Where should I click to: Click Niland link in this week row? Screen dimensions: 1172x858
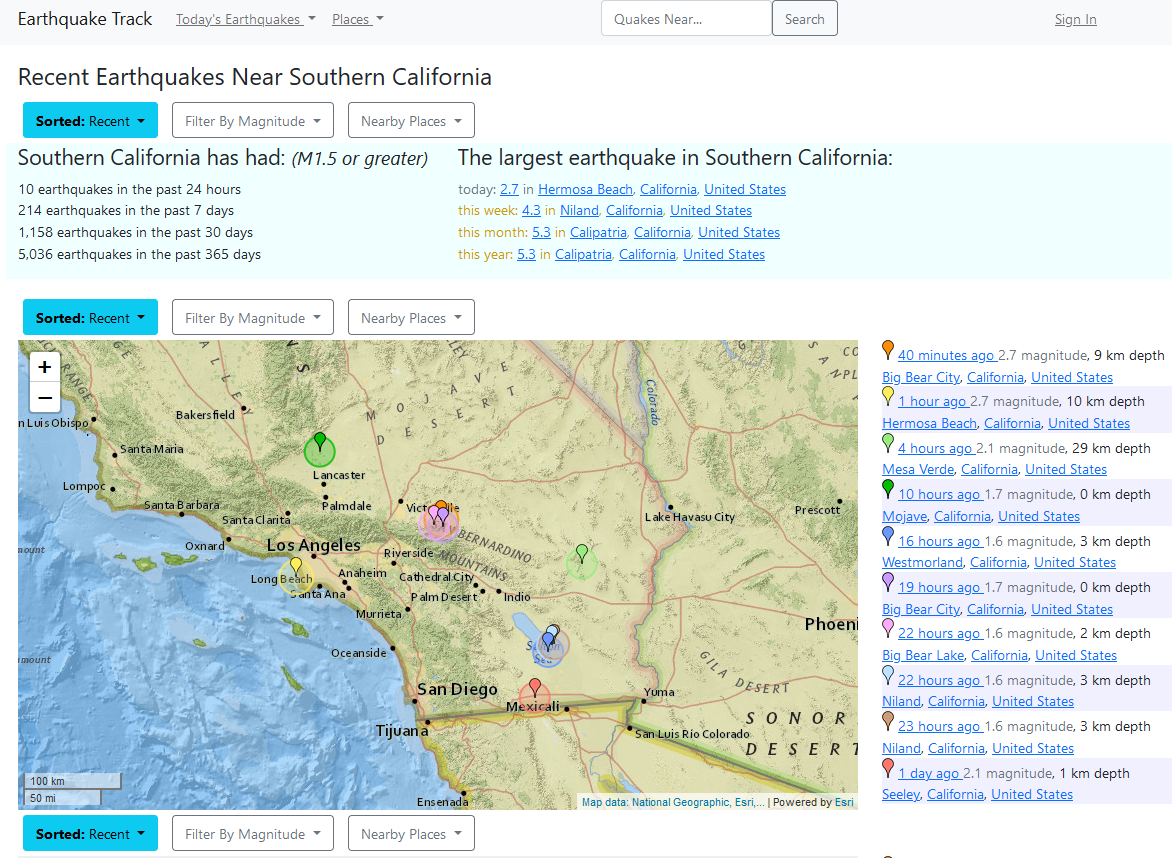click(579, 211)
